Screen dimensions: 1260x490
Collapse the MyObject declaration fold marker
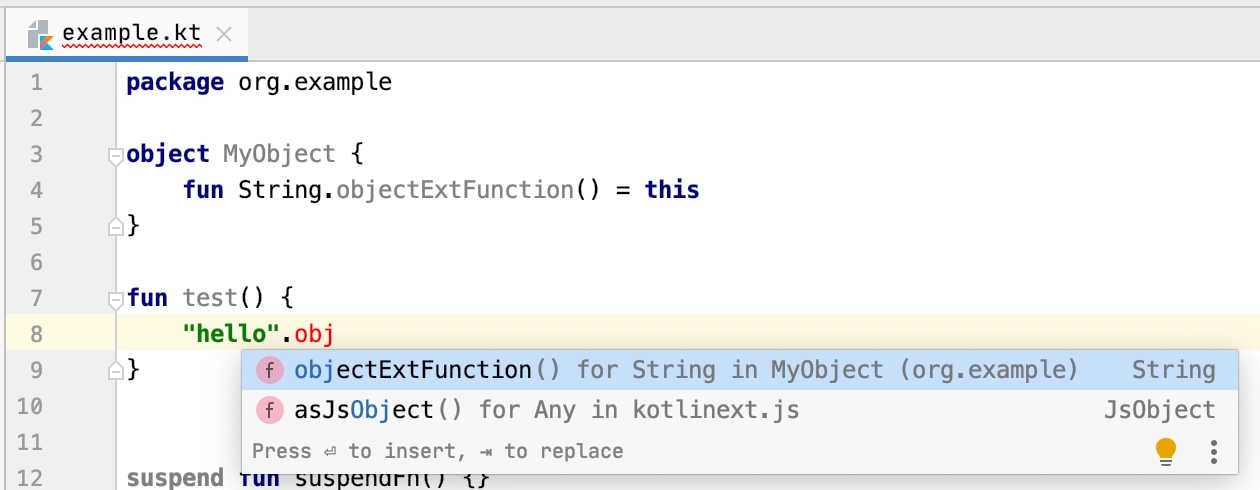point(115,155)
